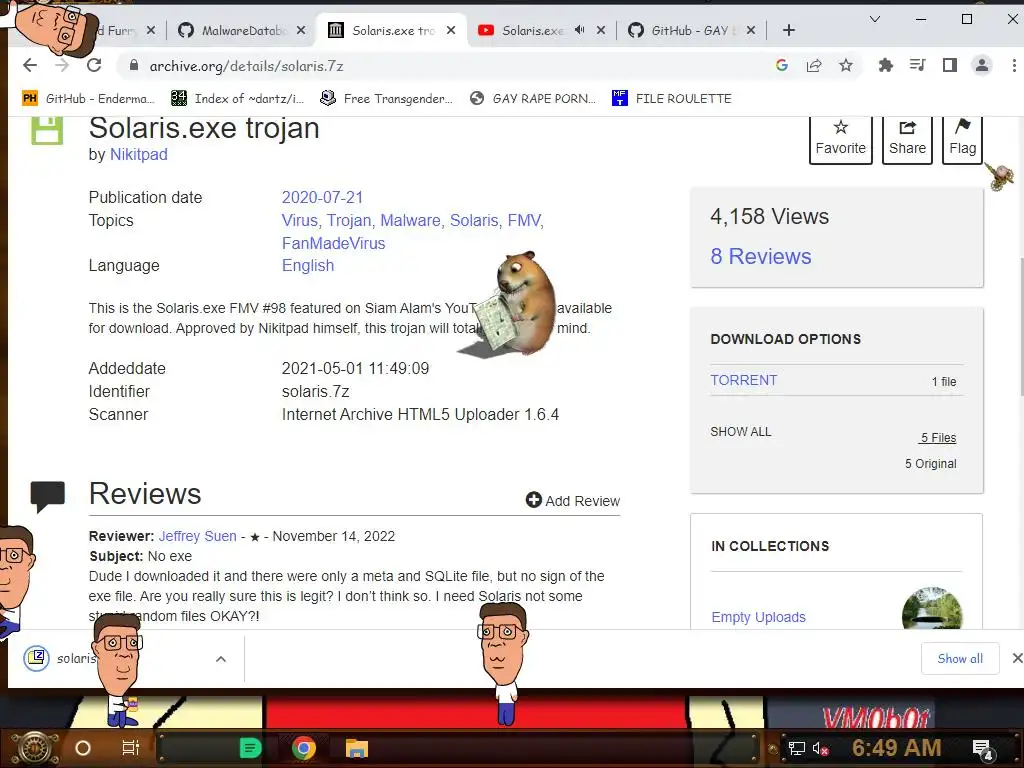Open uploader Nikitpad profile link

pos(138,155)
